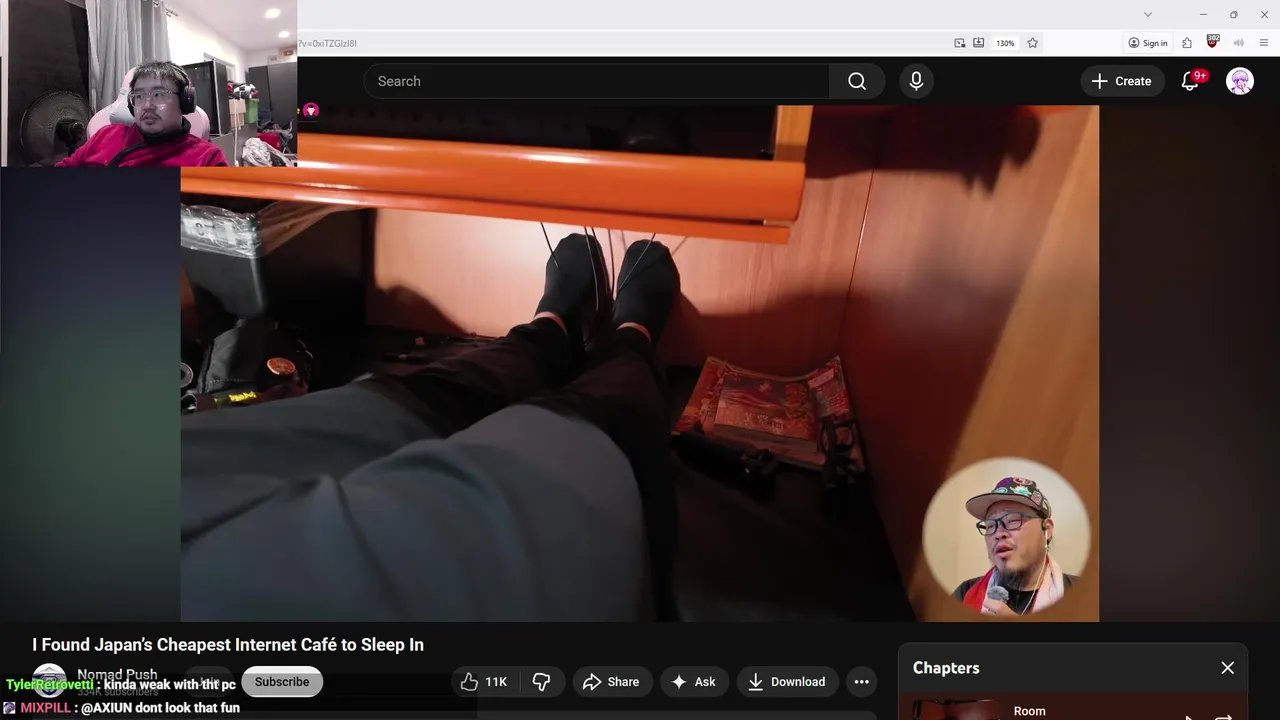
Task: Close the Chapters panel
Action: coord(1227,668)
